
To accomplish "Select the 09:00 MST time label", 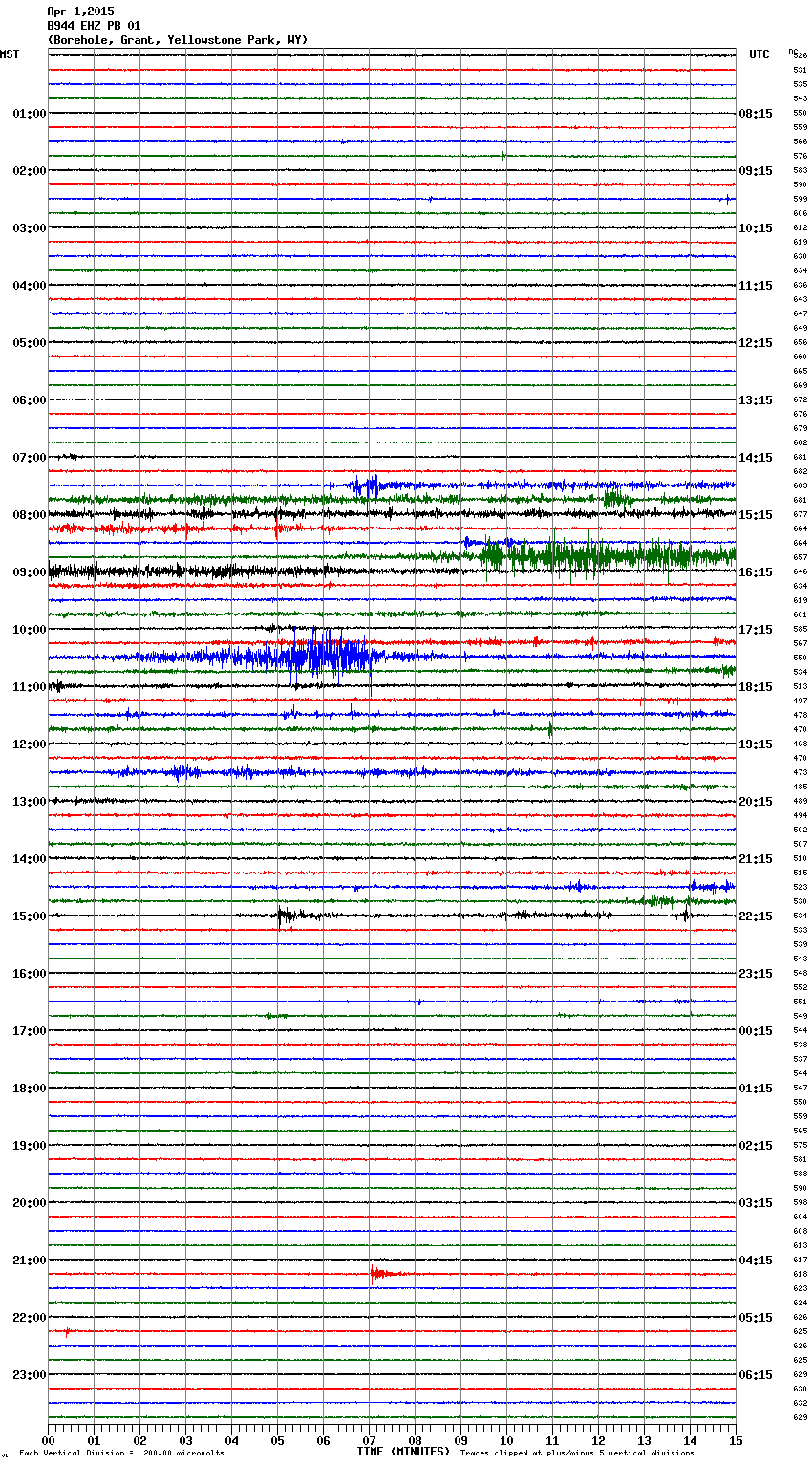I will [x=30, y=572].
